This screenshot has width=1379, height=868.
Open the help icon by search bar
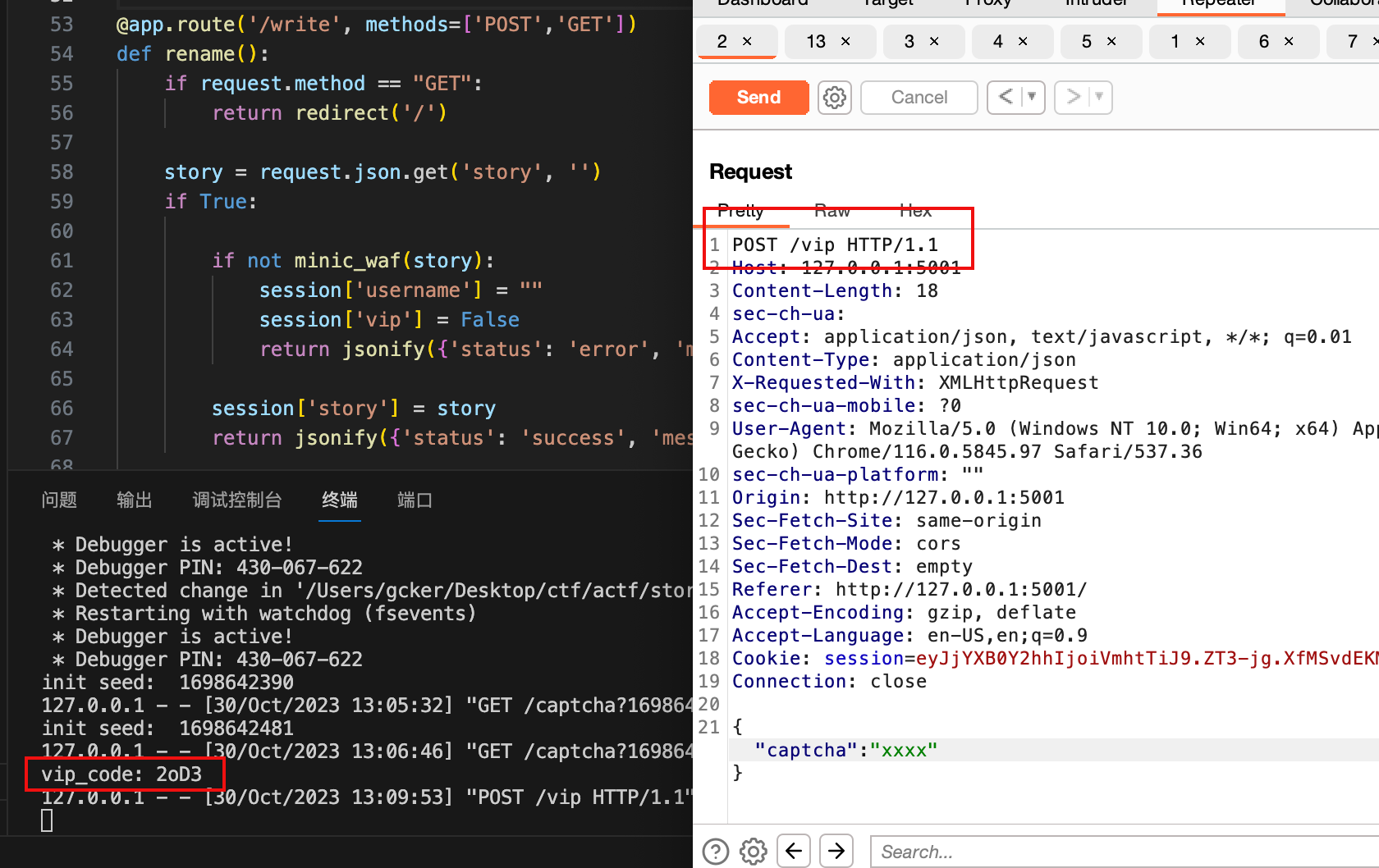(716, 852)
